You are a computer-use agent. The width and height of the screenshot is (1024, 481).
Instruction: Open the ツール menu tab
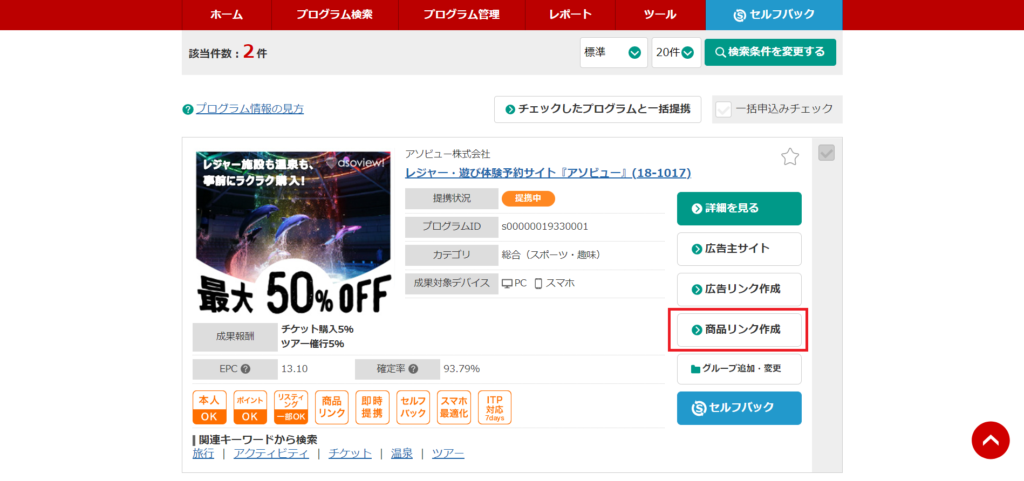(x=660, y=14)
